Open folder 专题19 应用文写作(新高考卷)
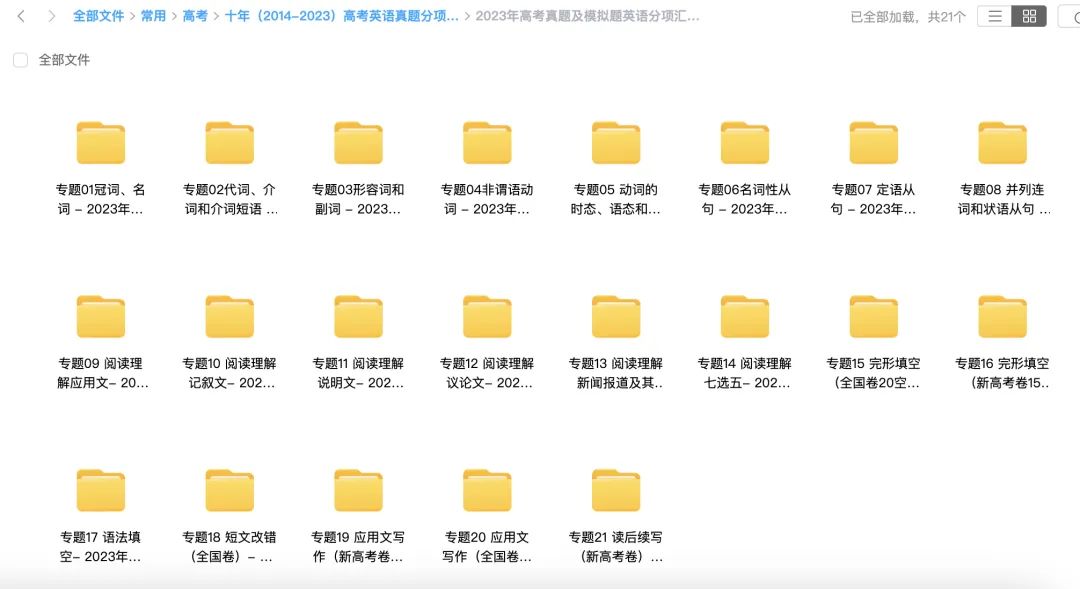Screen dimensions: 1080x589 point(358,490)
